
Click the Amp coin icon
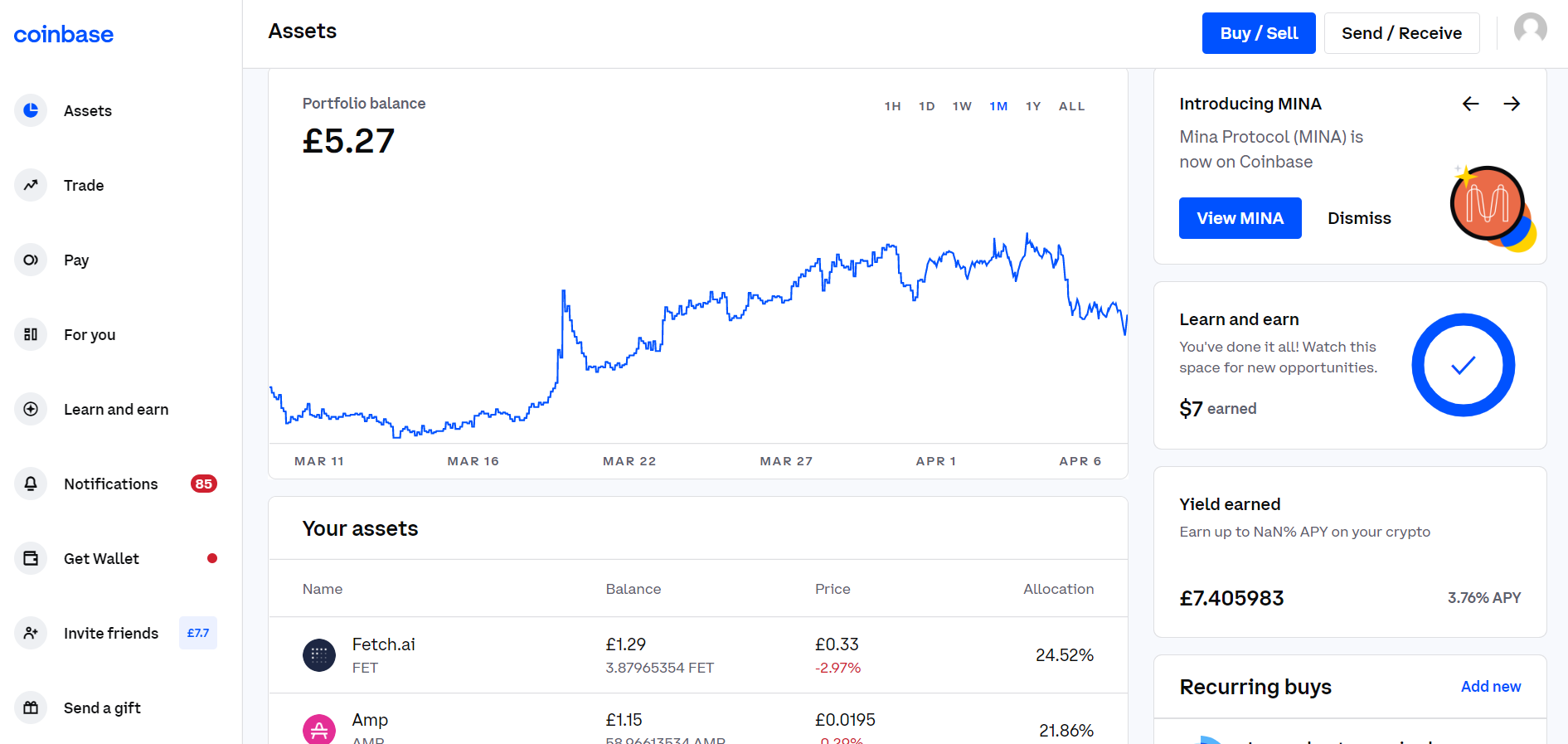pos(319,729)
